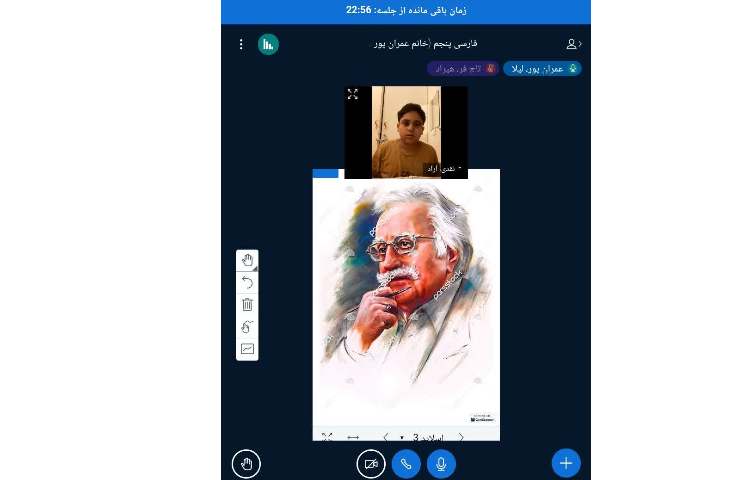
Task: Toggle multi-user whiteboard mode
Action: pos(247,327)
